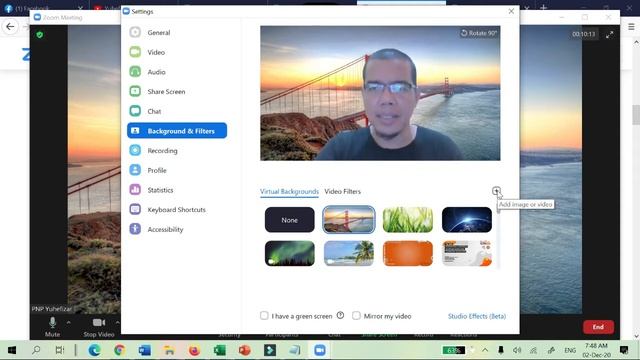Enter full screen in Zoom Meeting window
The height and width of the screenshot is (360, 640).
[x=609, y=35]
